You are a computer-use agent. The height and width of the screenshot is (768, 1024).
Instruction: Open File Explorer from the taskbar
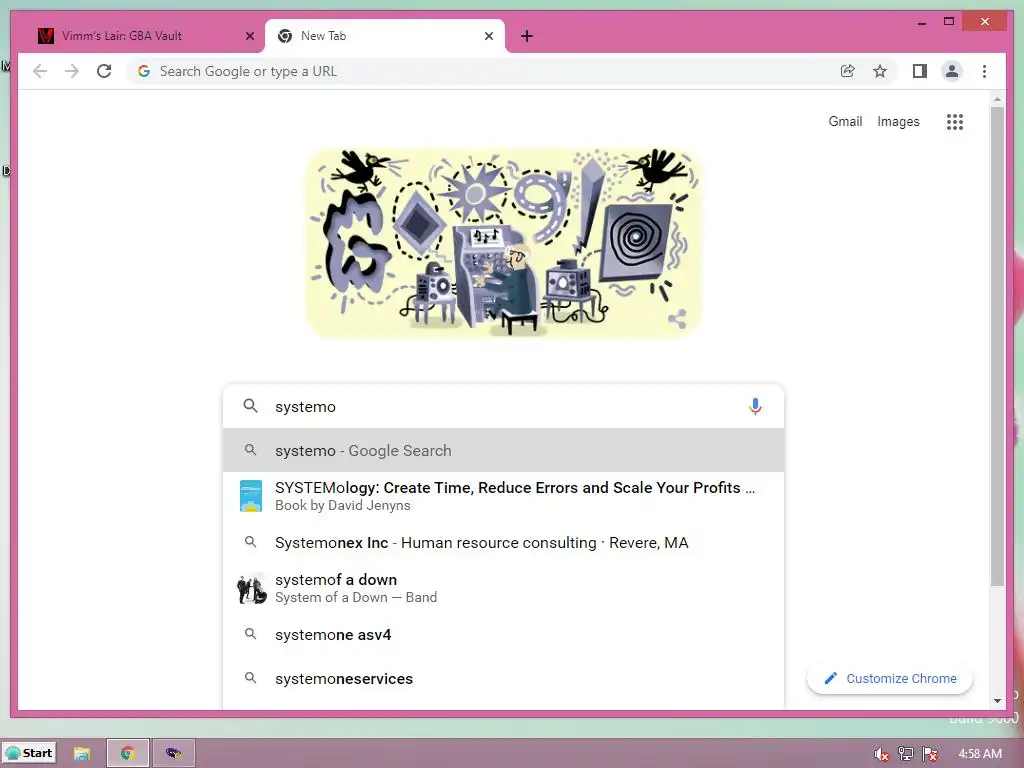coord(82,754)
